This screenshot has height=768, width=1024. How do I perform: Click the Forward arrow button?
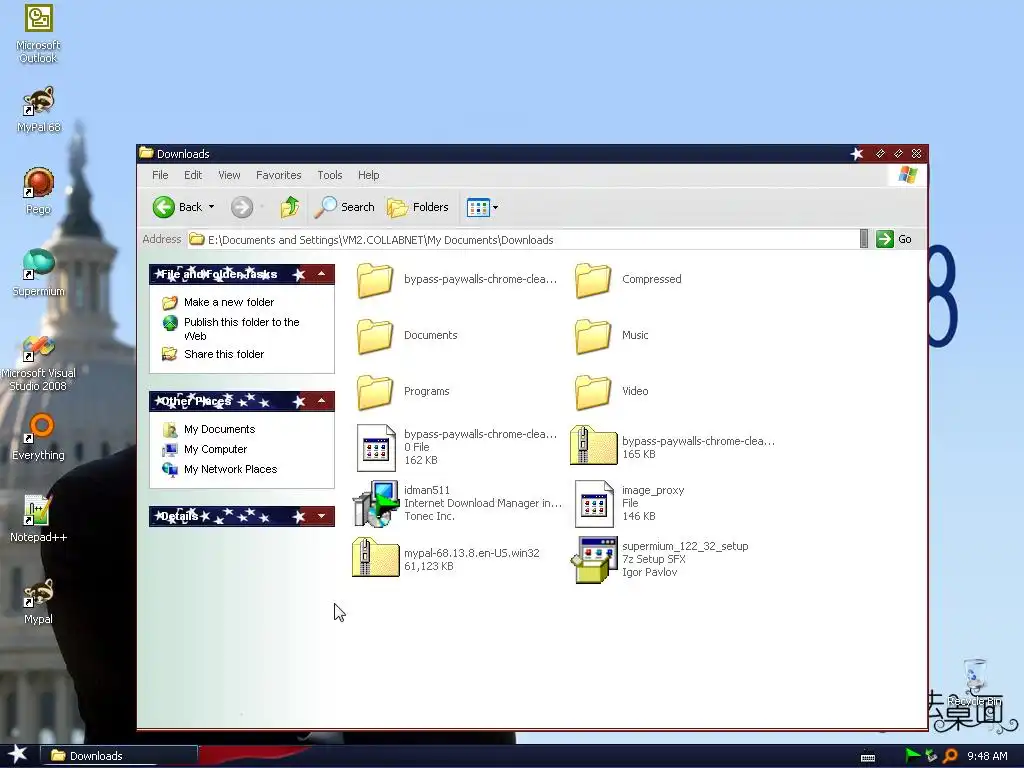(x=242, y=207)
